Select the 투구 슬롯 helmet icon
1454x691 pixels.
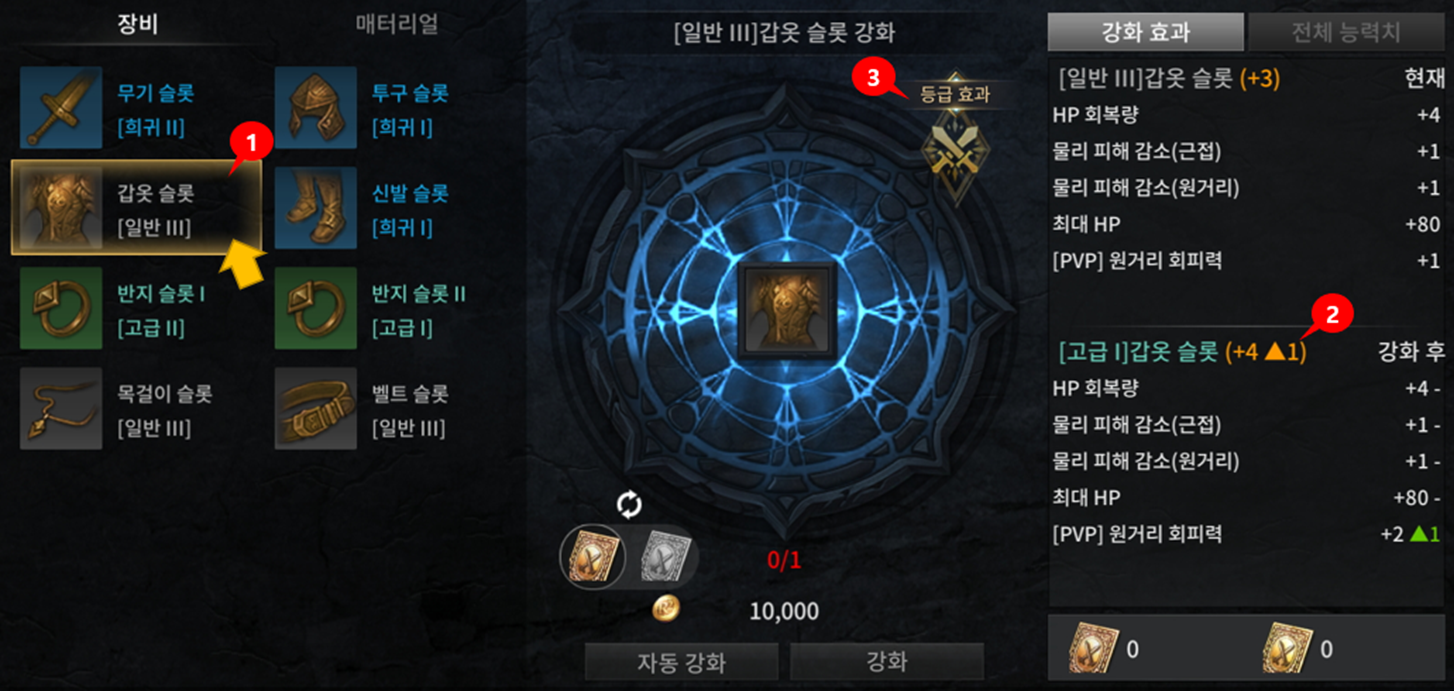click(316, 108)
